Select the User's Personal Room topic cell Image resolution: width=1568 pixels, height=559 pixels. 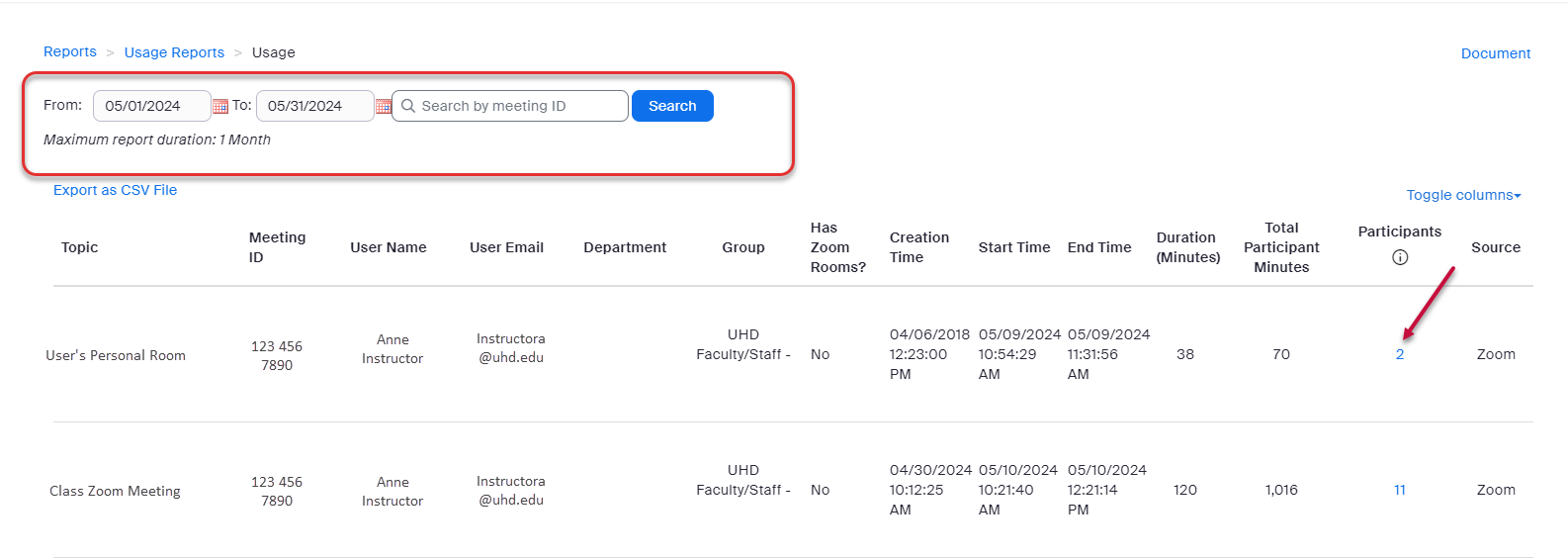coord(116,355)
